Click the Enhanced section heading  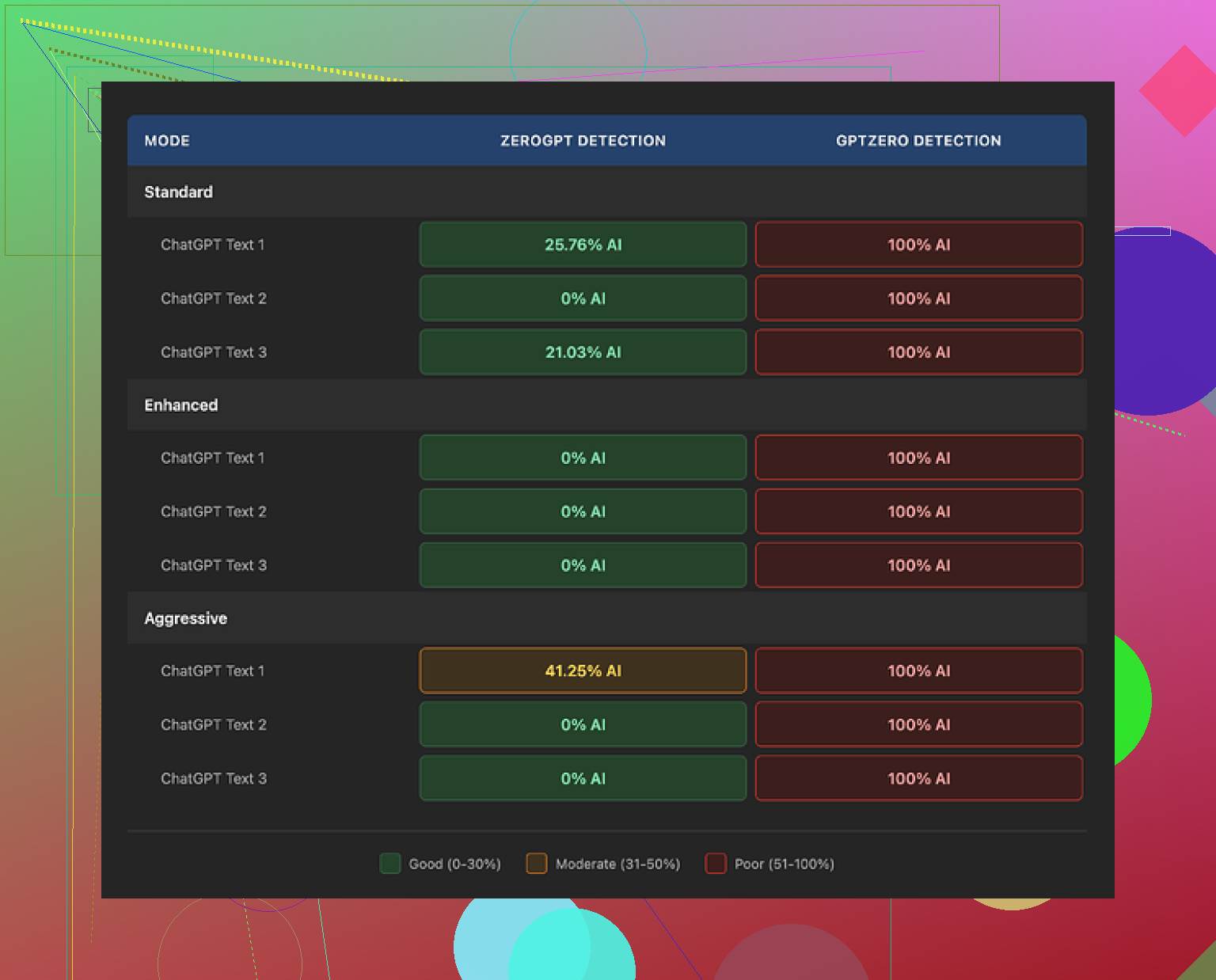click(180, 405)
